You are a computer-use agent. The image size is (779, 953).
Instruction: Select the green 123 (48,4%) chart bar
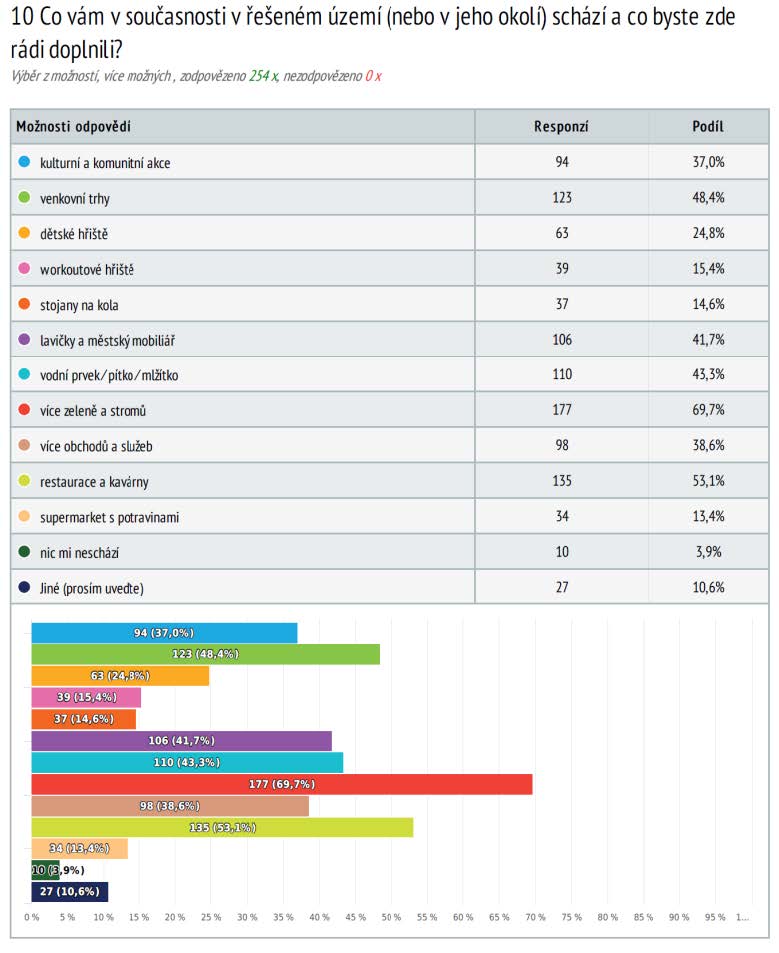tap(205, 654)
